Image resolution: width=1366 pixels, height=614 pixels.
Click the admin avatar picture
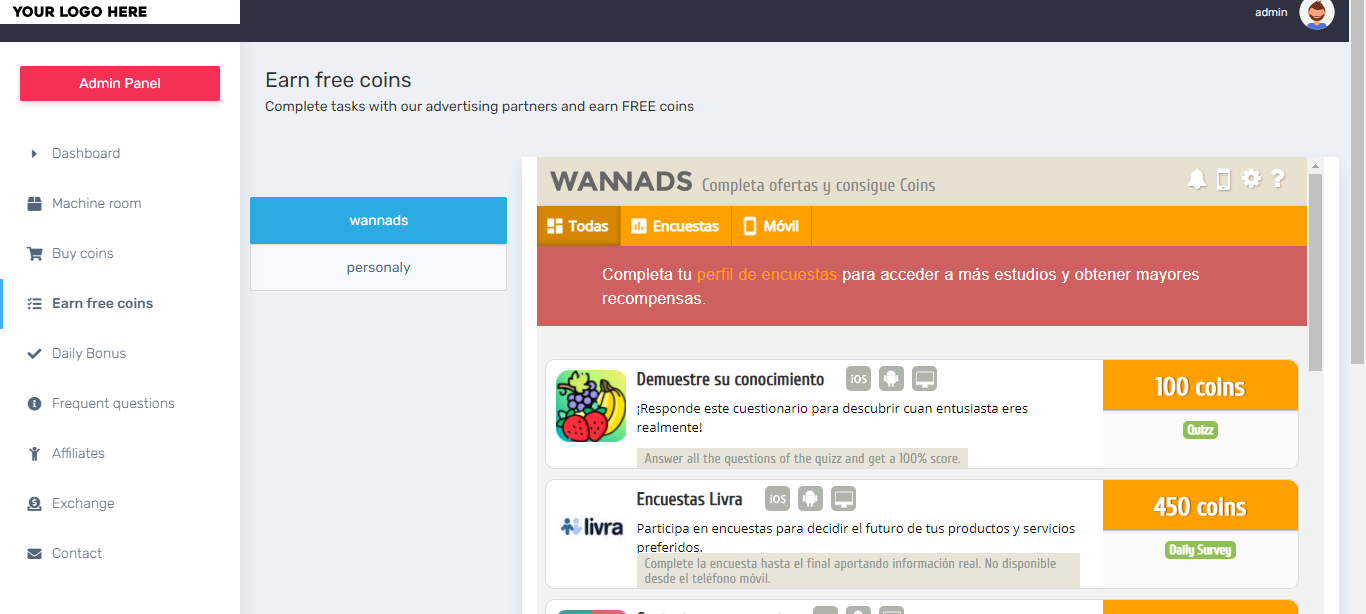click(1317, 13)
